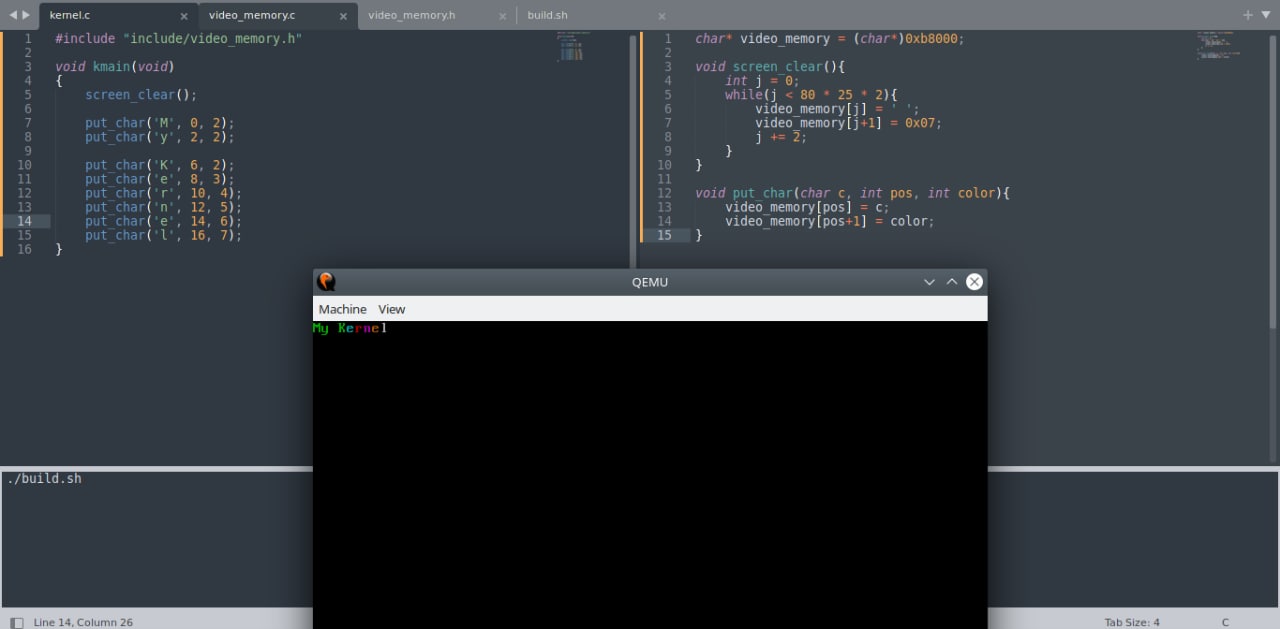Viewport: 1280px width, 629px height.
Task: Click the void put_char definition line
Action: coord(852,192)
